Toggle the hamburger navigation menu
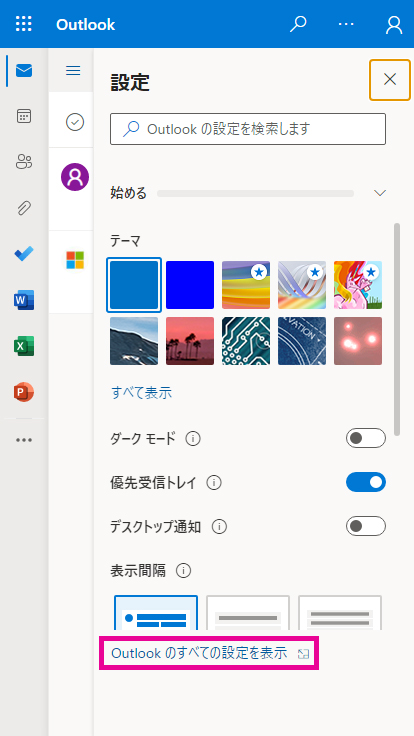 [73, 70]
